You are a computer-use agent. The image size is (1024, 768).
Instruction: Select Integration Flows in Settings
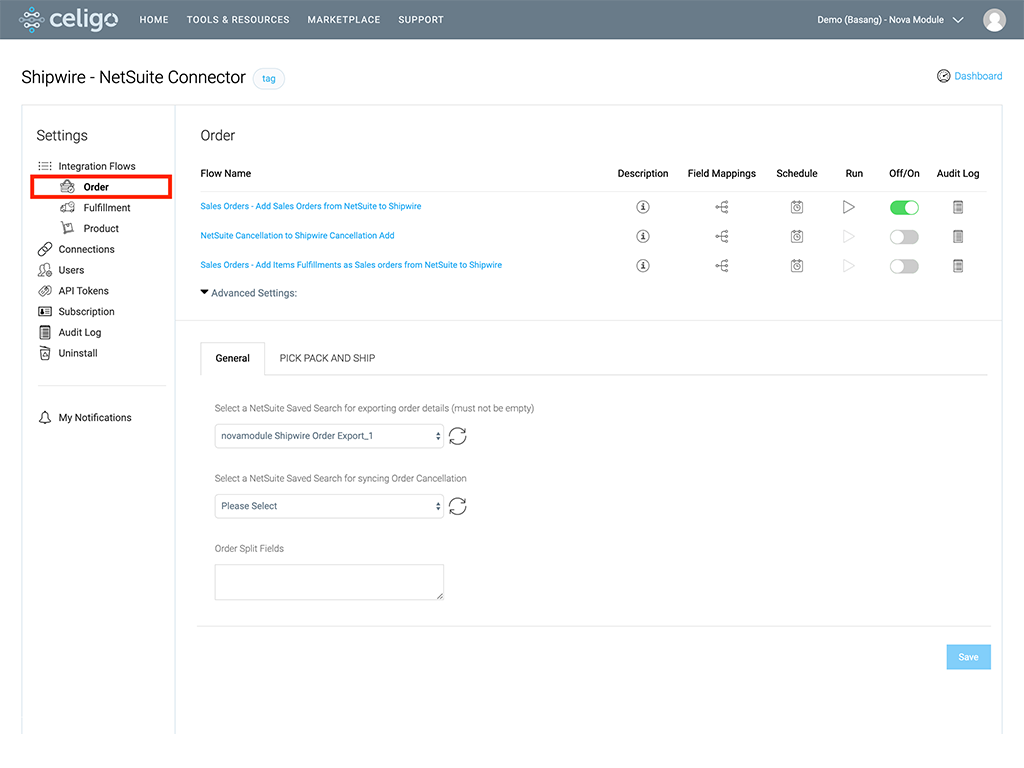pos(87,166)
